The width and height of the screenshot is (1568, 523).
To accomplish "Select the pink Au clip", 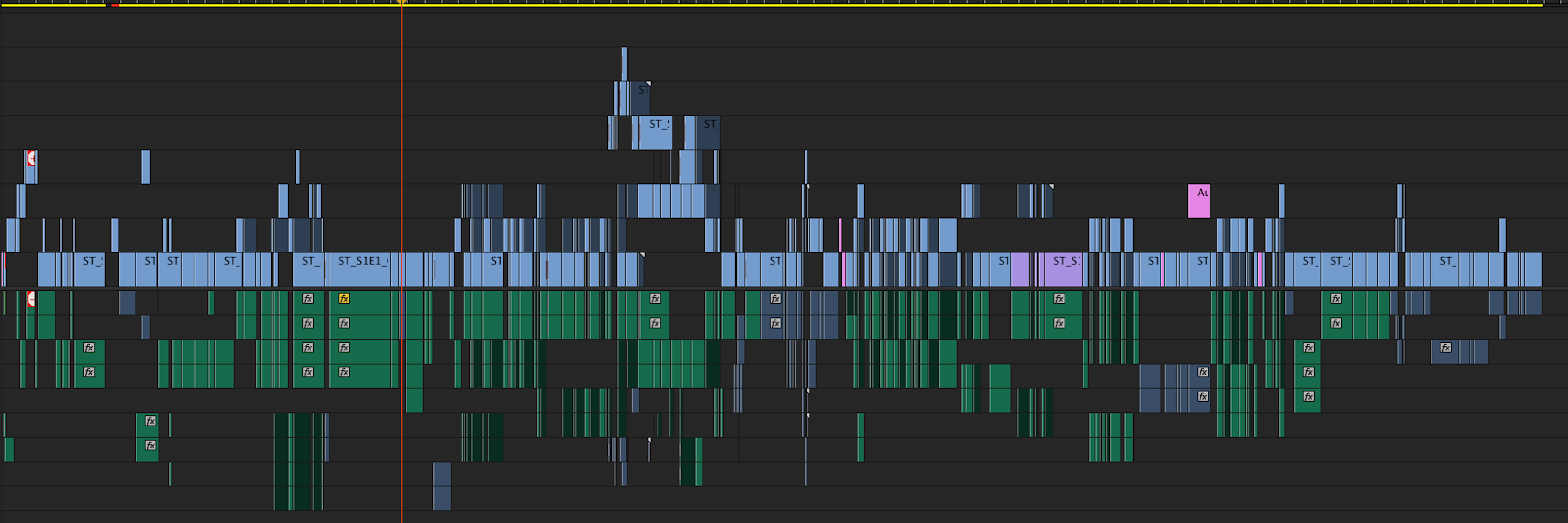I will coord(1199,201).
